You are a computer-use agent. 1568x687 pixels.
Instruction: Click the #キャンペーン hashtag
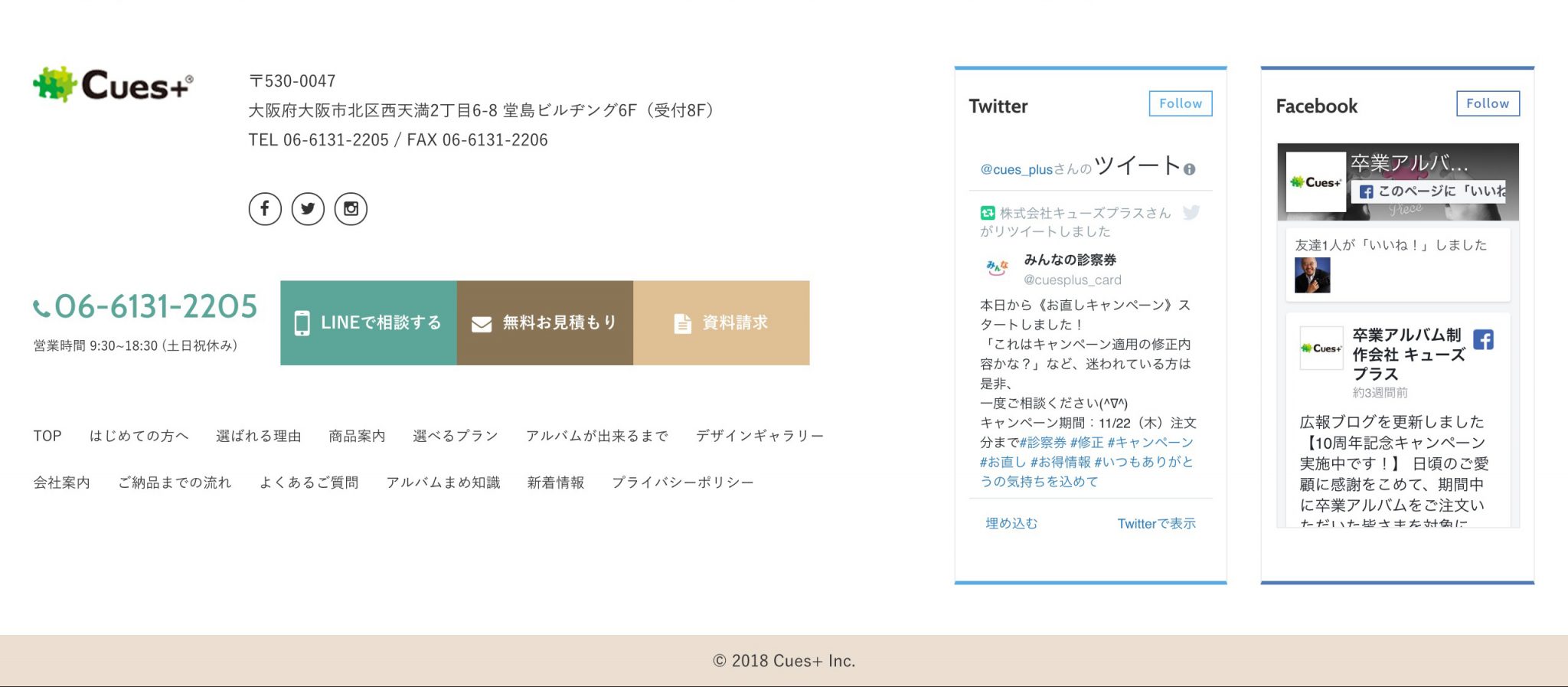click(1150, 443)
